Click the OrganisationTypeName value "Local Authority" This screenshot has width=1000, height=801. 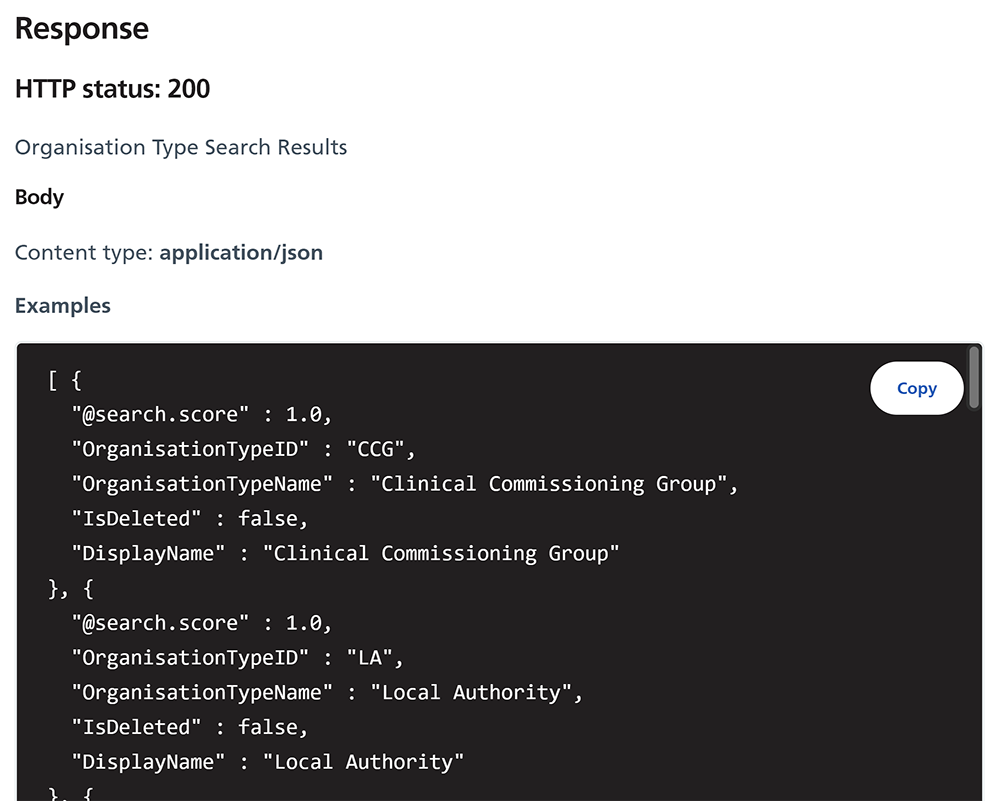coord(475,692)
